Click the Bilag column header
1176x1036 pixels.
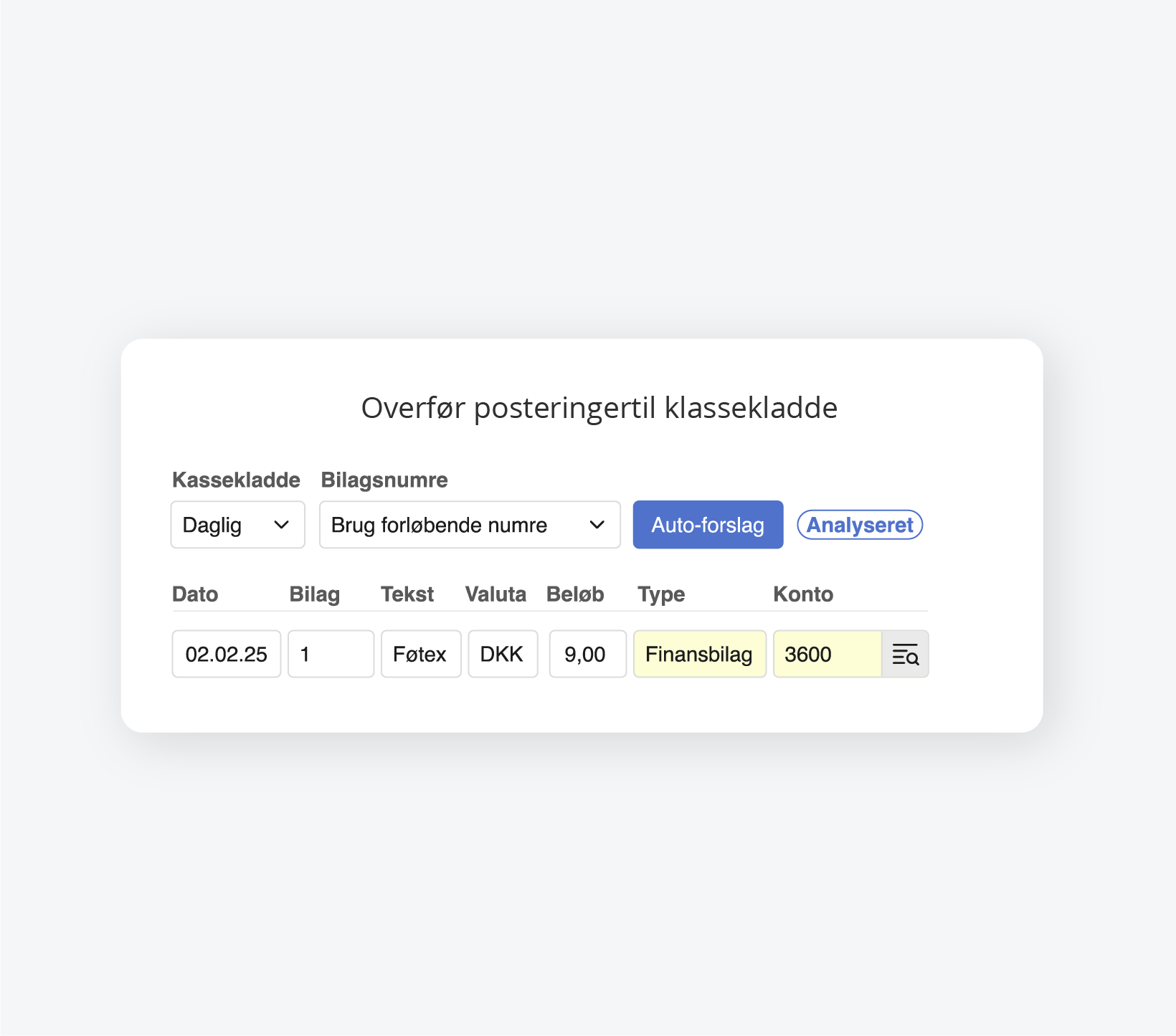(314, 594)
